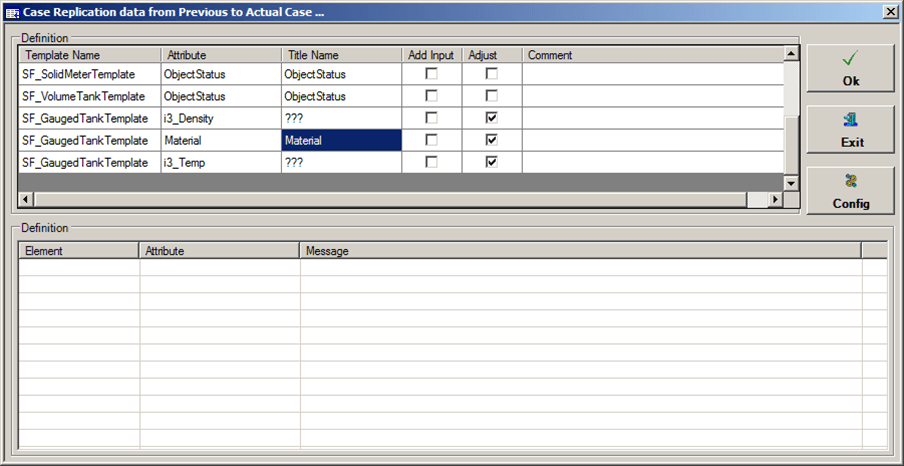Click the Template Name column header
This screenshot has height=466, width=904.
click(x=90, y=55)
